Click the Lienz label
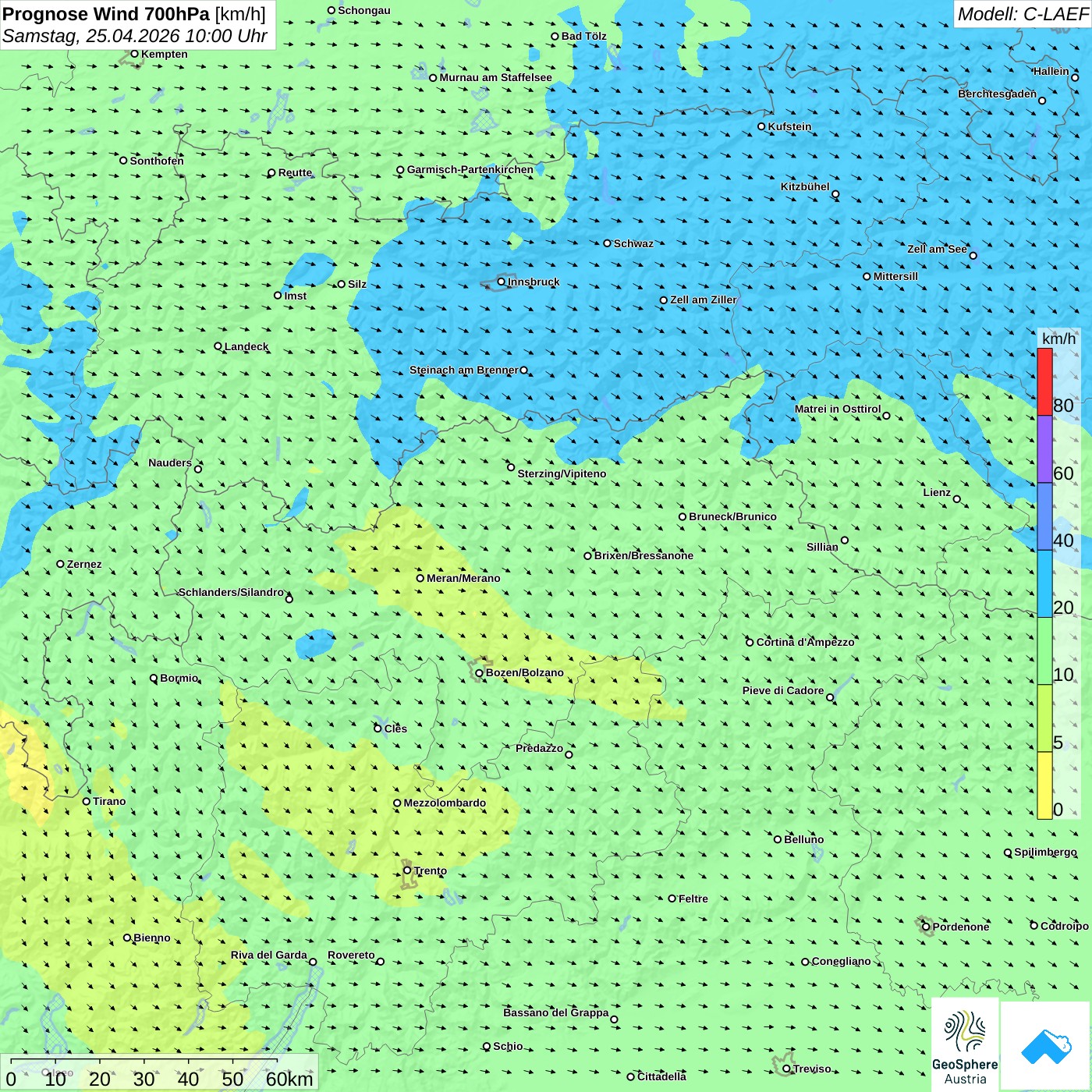 pyautogui.click(x=937, y=492)
